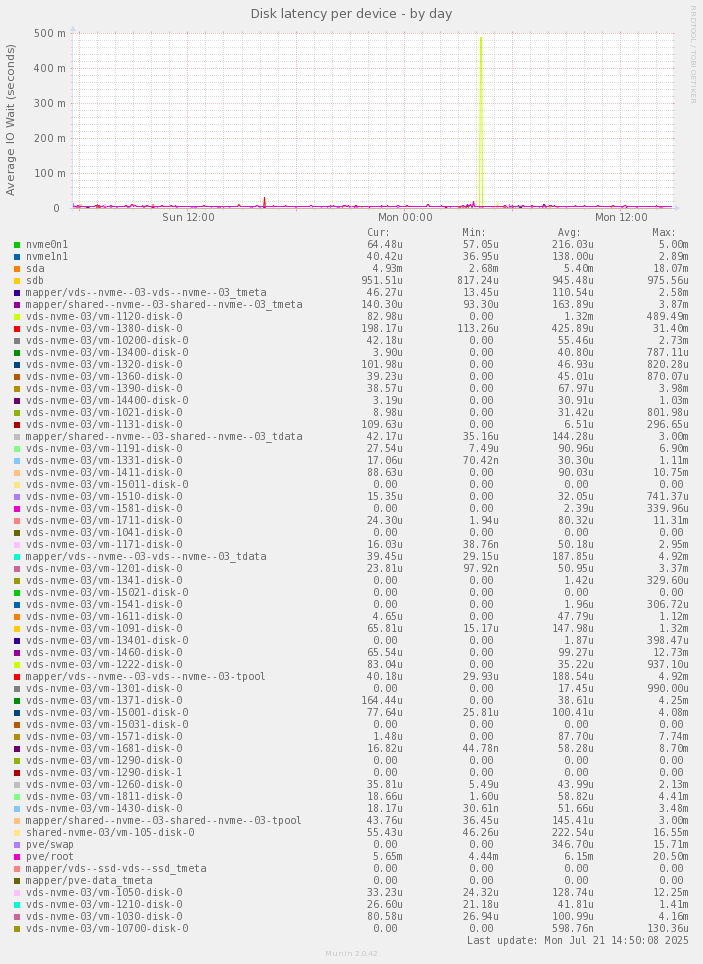This screenshot has height=964, width=703.
Task: Click the small red spike on Sunday evening
Action: click(x=264, y=202)
